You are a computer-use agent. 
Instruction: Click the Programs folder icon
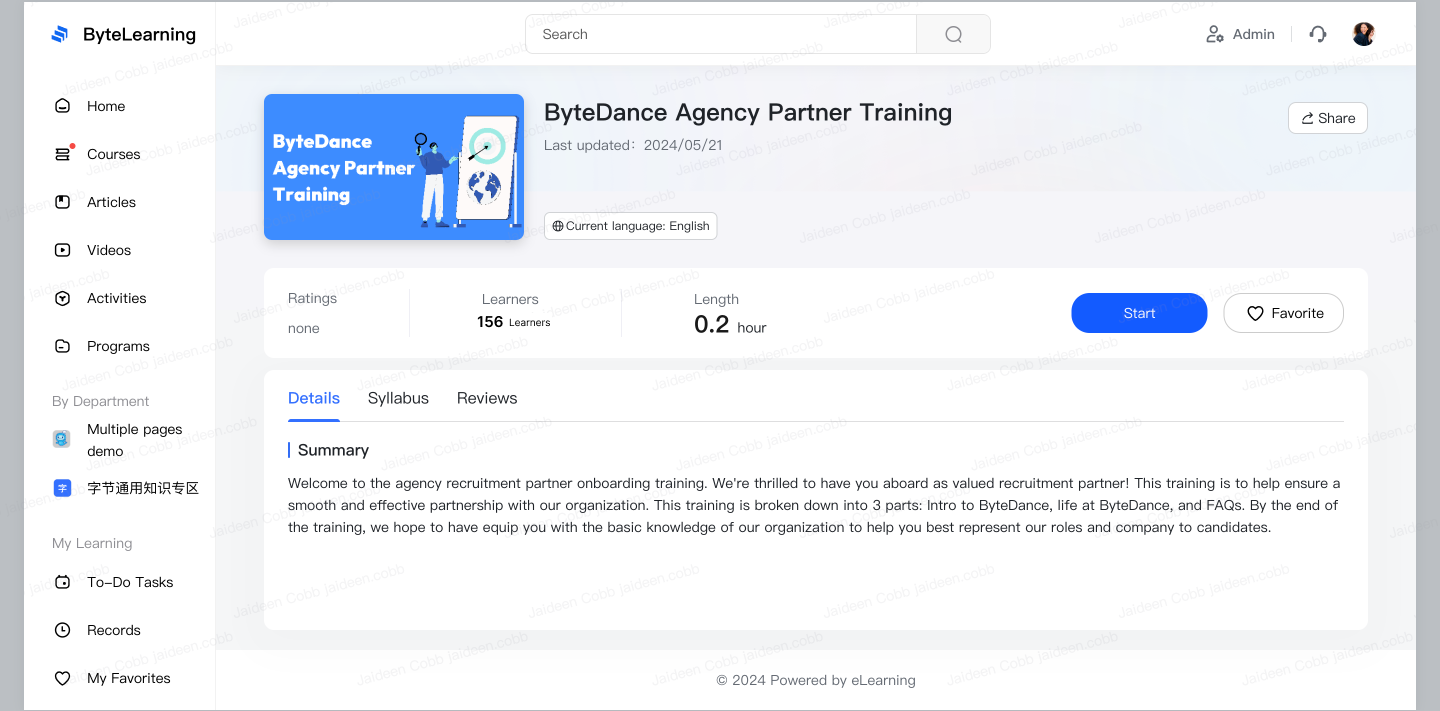click(x=62, y=346)
